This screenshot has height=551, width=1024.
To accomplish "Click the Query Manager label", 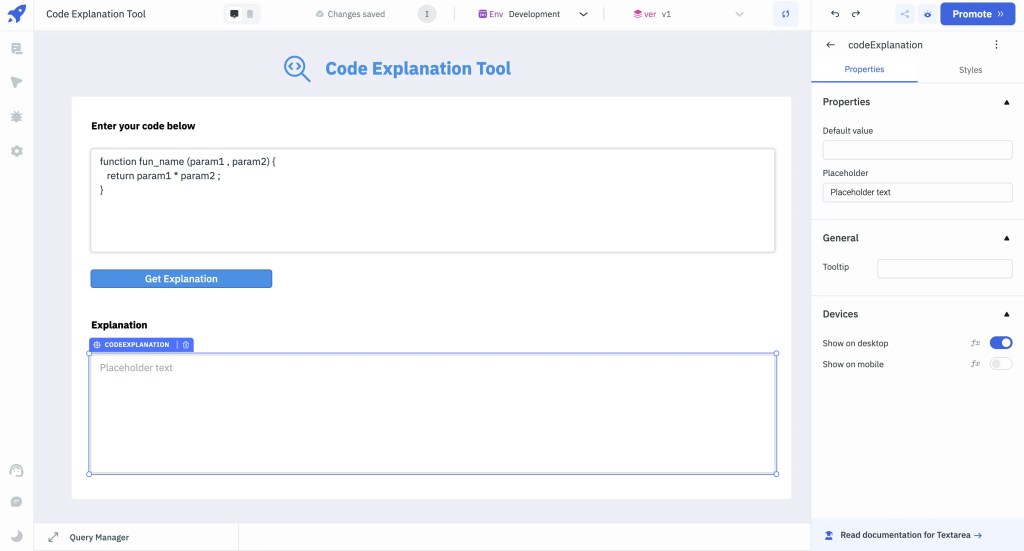I will pos(99,537).
